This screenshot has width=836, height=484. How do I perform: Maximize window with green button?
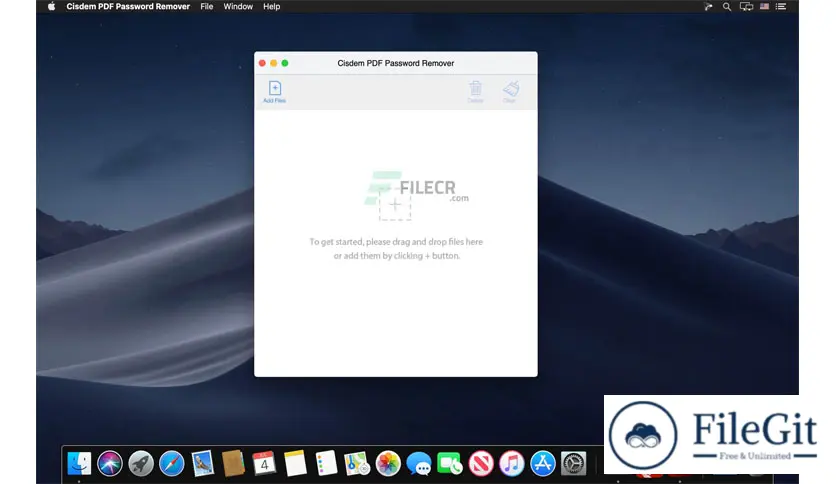[285, 63]
